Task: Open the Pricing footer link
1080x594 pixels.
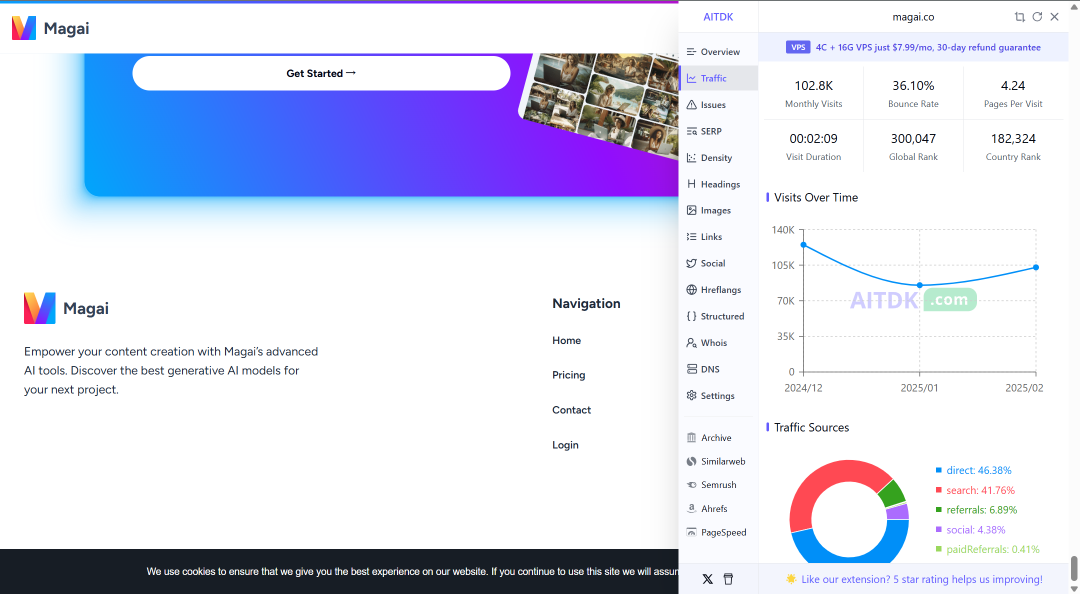Action: 568,375
